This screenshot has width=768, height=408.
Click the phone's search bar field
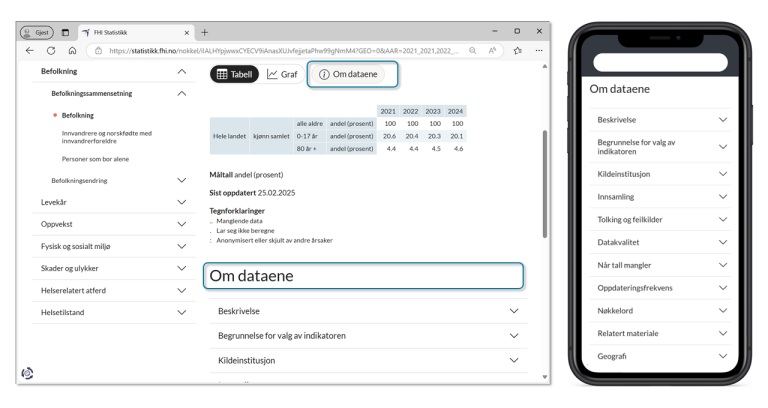pyautogui.click(x=660, y=62)
